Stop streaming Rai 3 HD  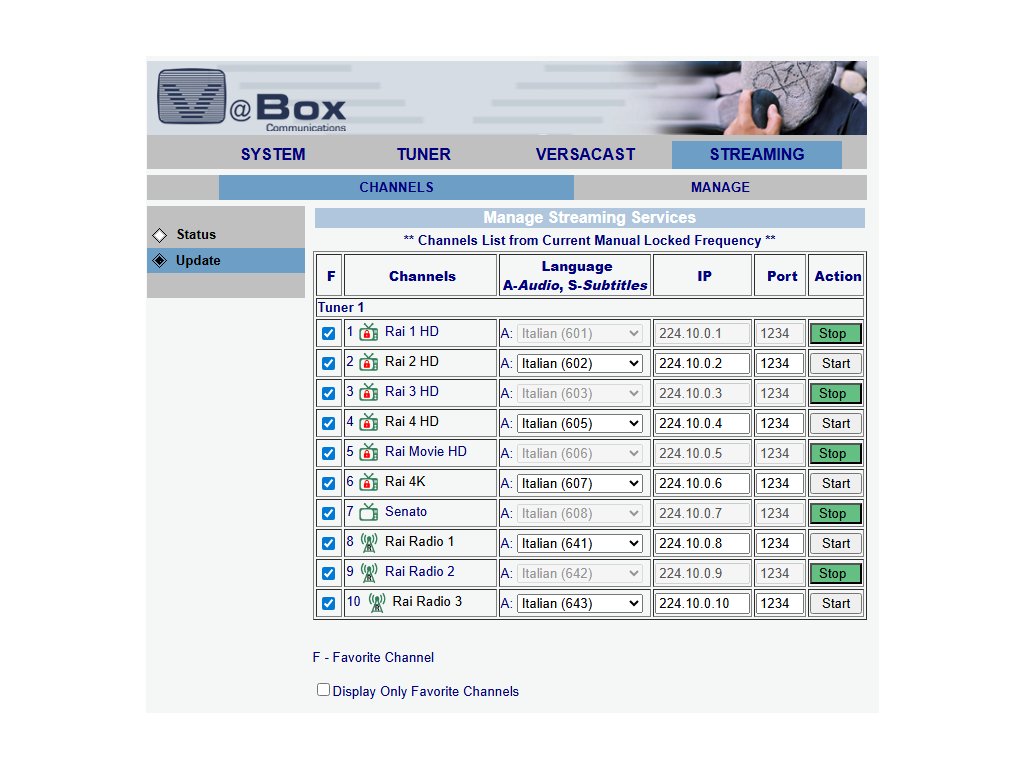tap(835, 394)
